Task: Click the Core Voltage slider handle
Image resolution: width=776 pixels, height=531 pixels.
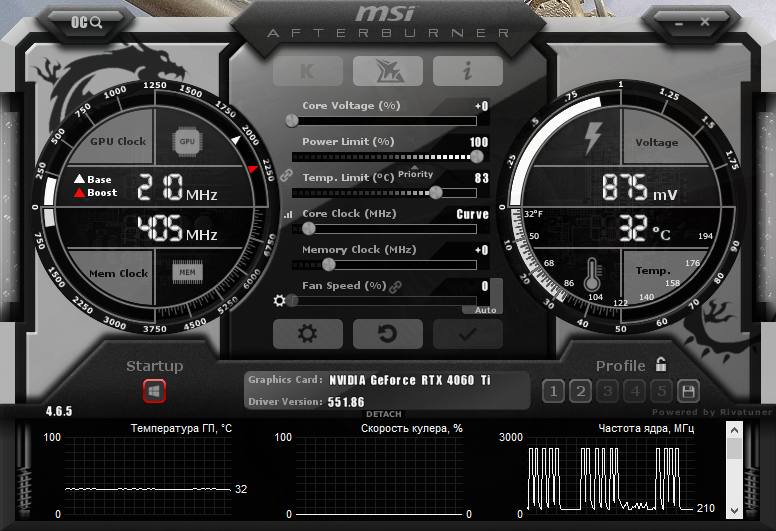Action: point(292,121)
